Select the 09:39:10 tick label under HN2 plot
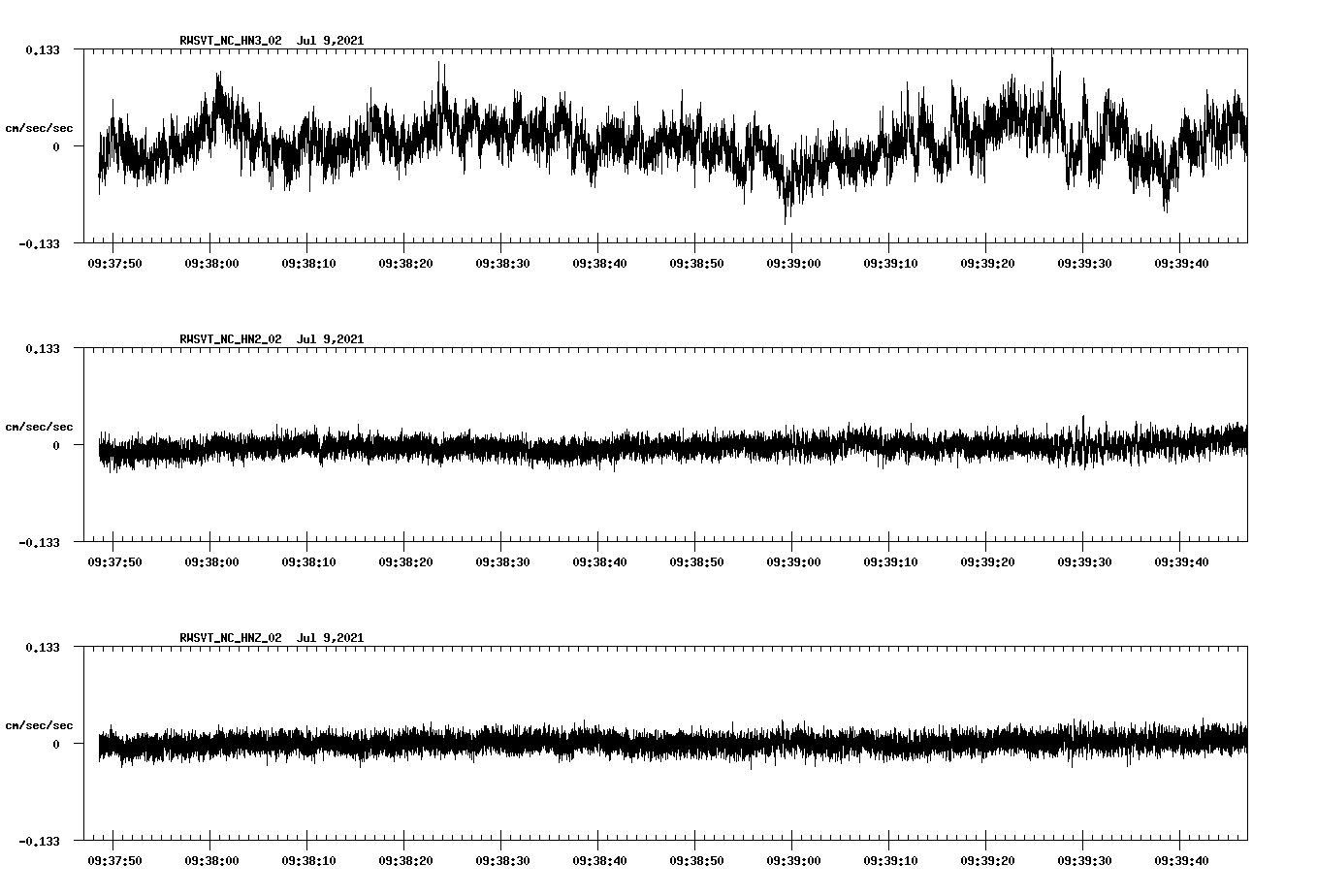The image size is (1317, 896). (890, 562)
